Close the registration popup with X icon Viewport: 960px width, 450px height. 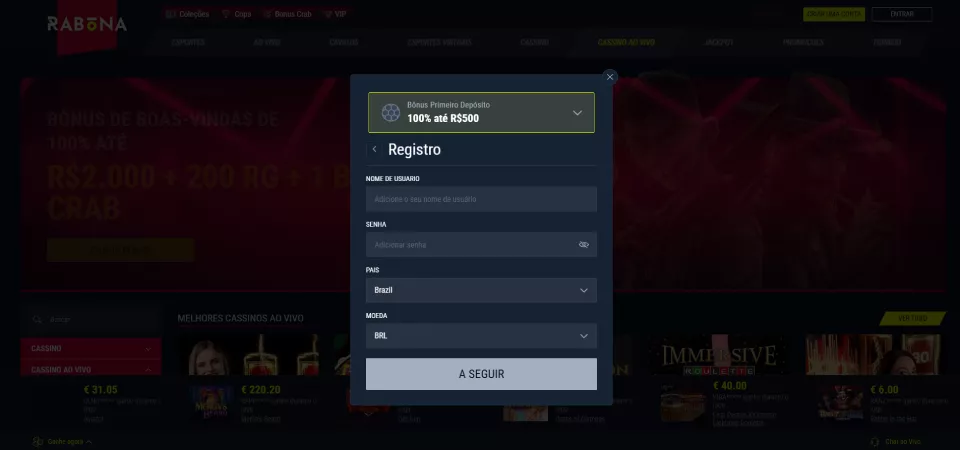609,77
